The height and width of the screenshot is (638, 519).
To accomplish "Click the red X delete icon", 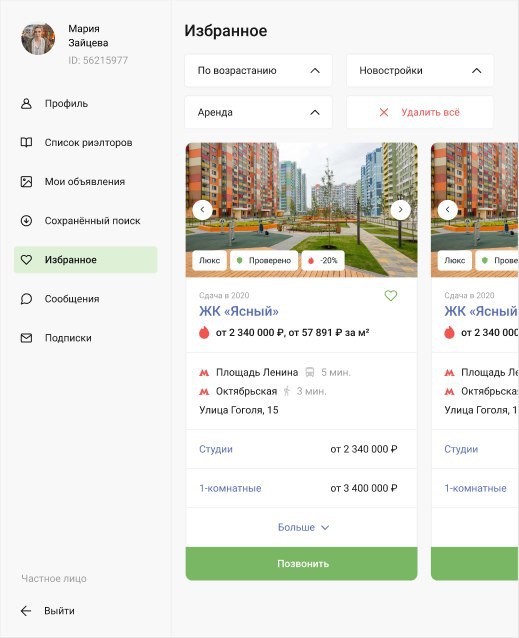I will 384,112.
